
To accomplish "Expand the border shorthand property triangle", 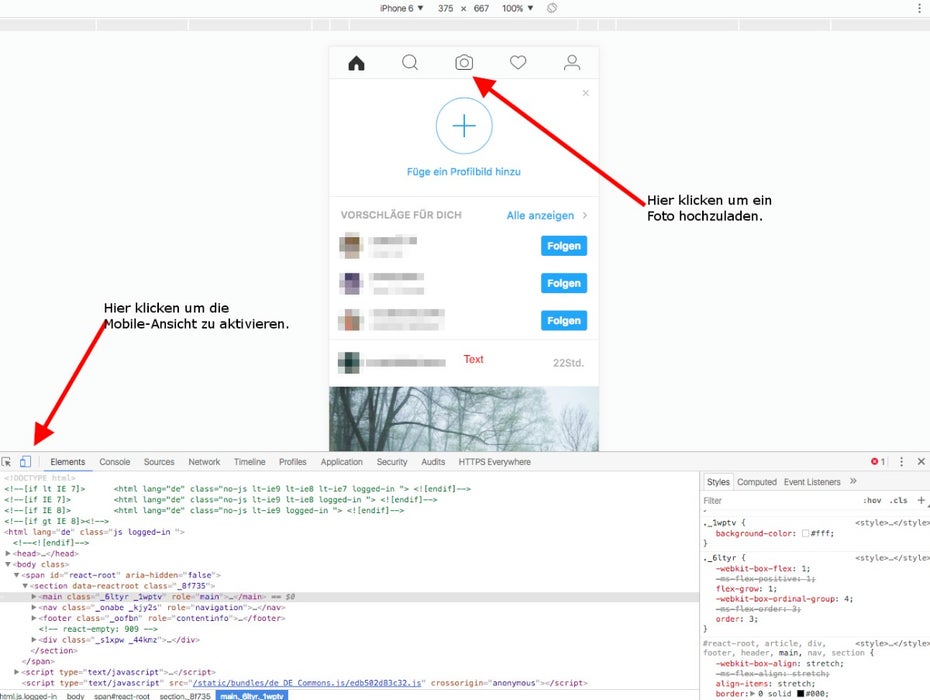I will tap(752, 693).
